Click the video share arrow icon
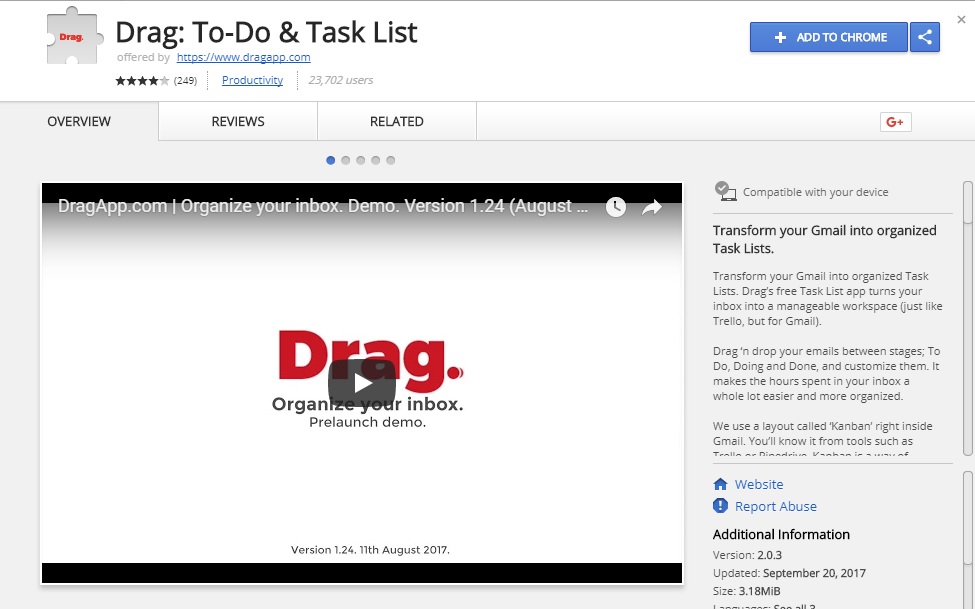This screenshot has height=609, width=975. pos(652,207)
